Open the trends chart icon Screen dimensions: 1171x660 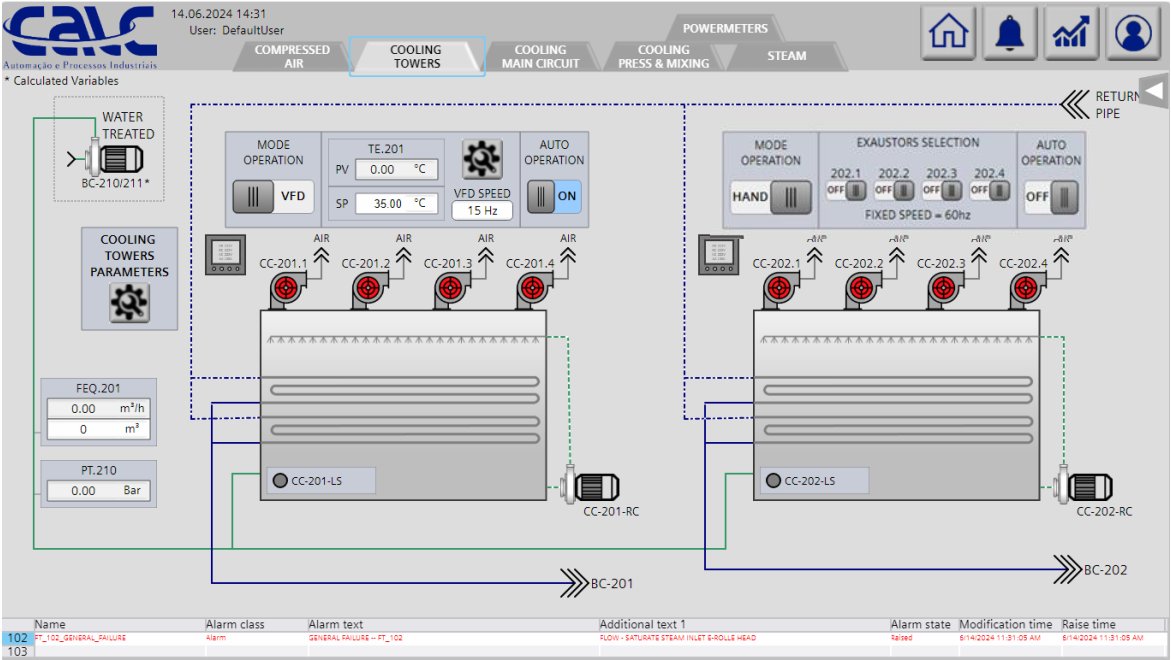click(x=1071, y=33)
